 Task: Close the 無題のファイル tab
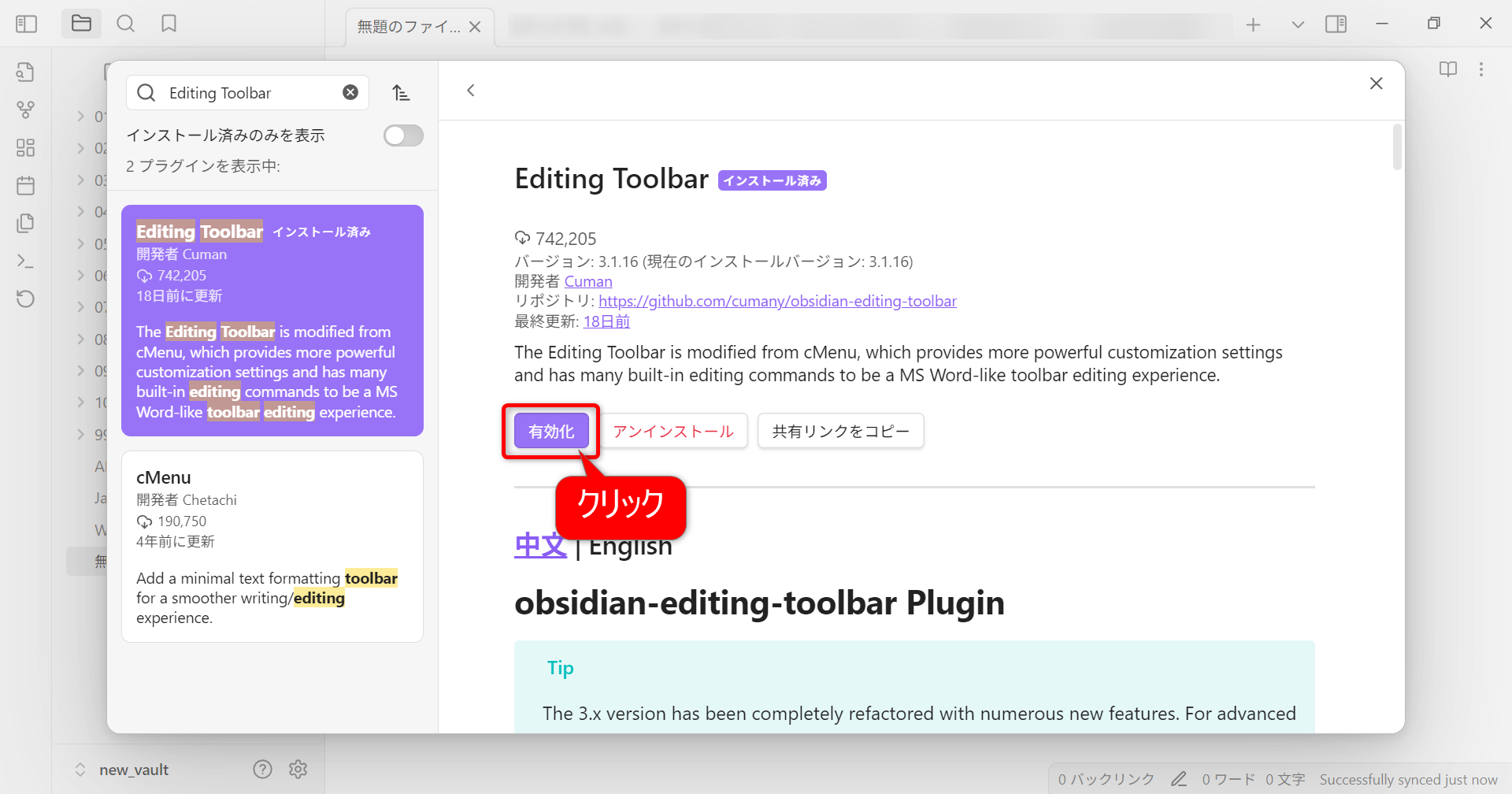pyautogui.click(x=475, y=27)
